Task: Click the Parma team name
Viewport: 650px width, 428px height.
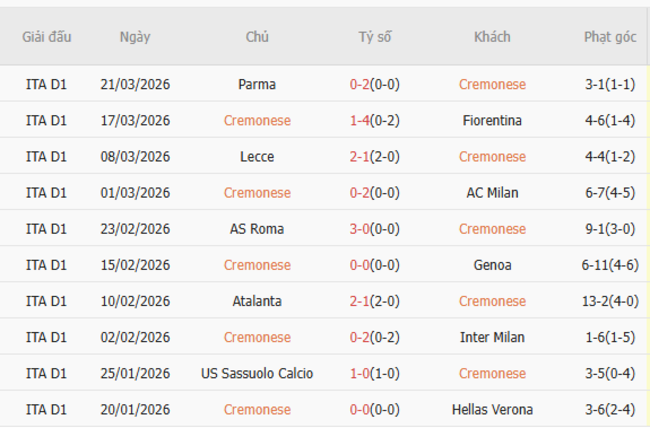Action: [257, 84]
